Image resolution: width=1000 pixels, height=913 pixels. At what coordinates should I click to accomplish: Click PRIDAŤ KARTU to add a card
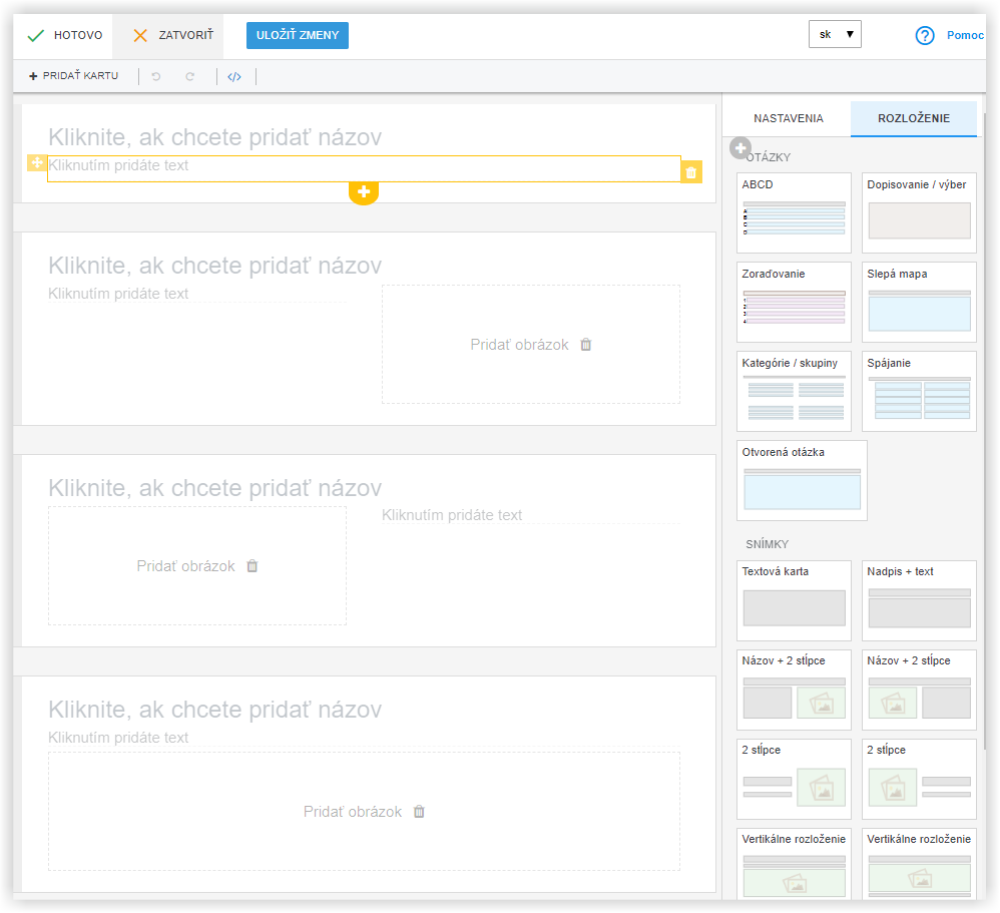click(x=73, y=76)
